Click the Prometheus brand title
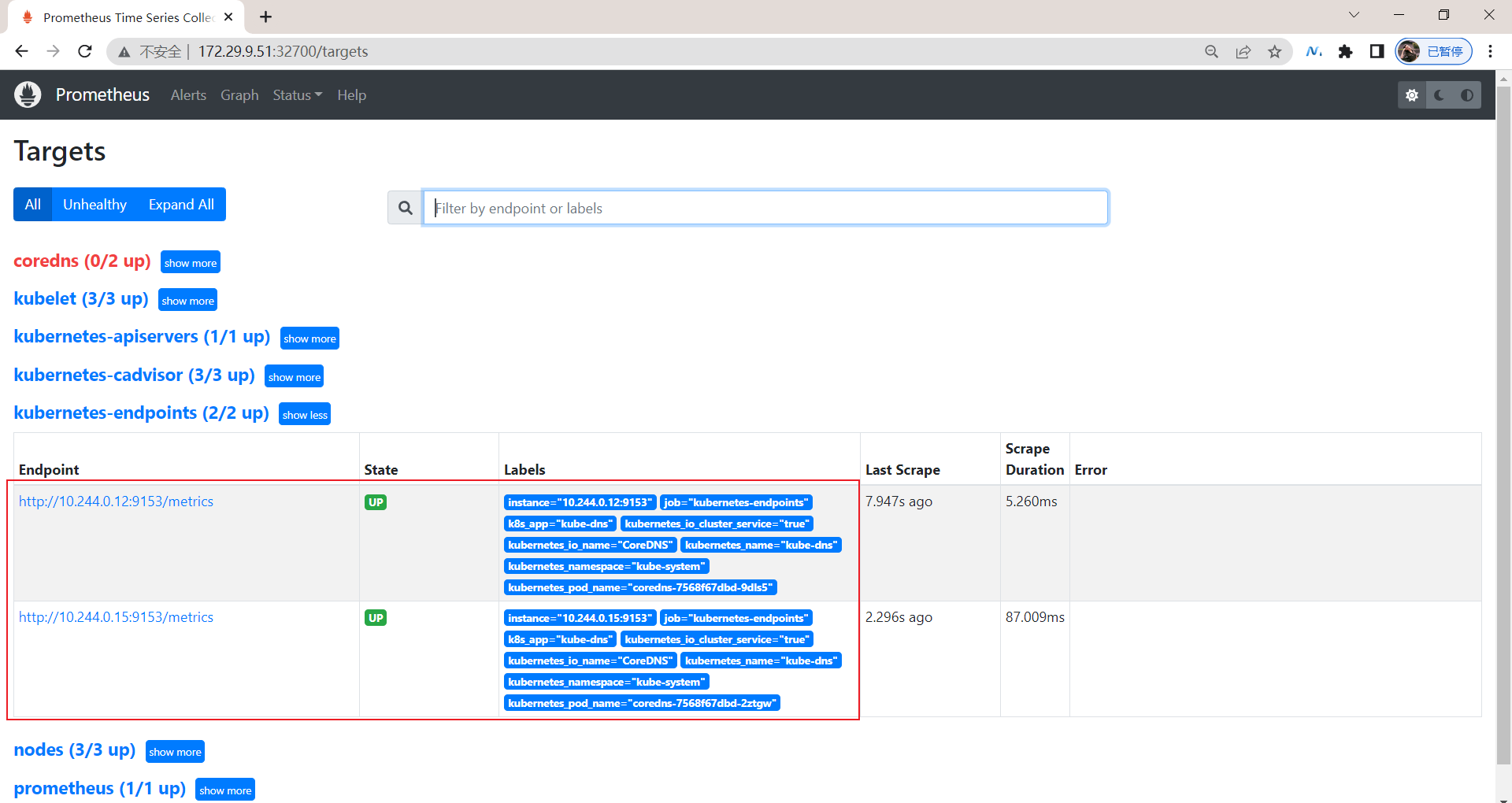 102,94
